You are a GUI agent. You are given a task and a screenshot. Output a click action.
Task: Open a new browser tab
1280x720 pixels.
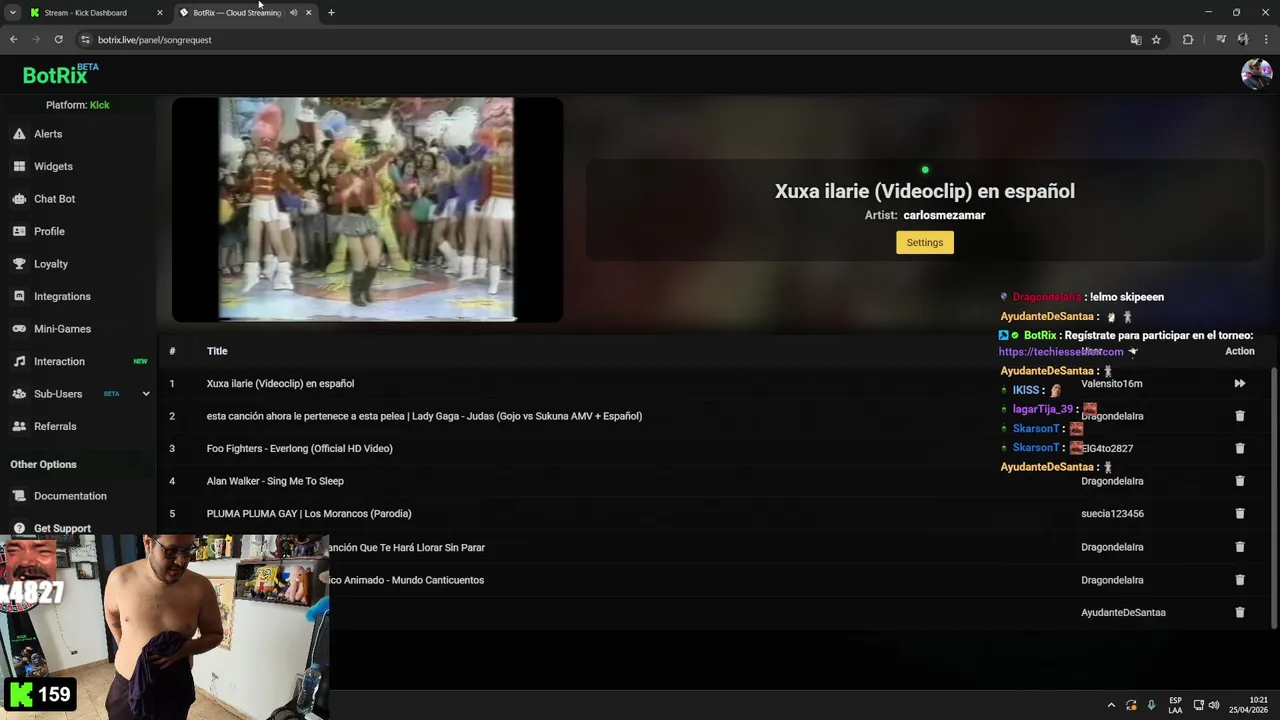331,13
